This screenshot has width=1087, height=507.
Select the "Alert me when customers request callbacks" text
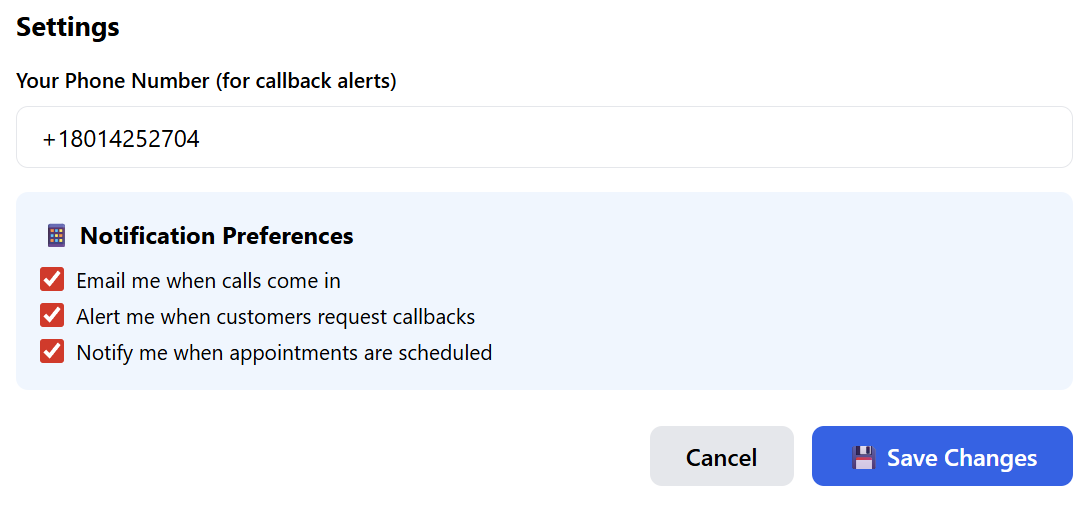point(275,317)
